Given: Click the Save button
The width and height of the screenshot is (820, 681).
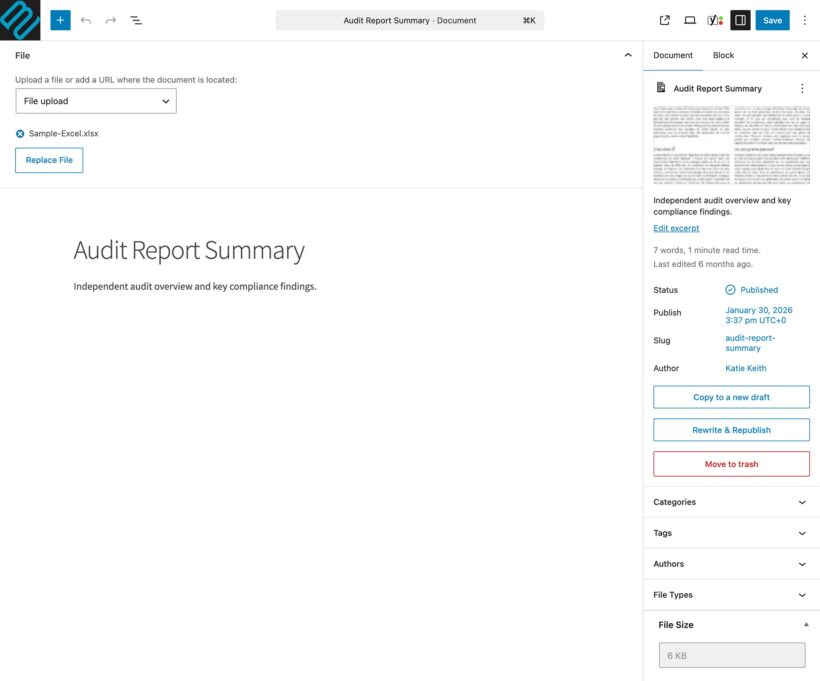Looking at the screenshot, I should tap(772, 20).
